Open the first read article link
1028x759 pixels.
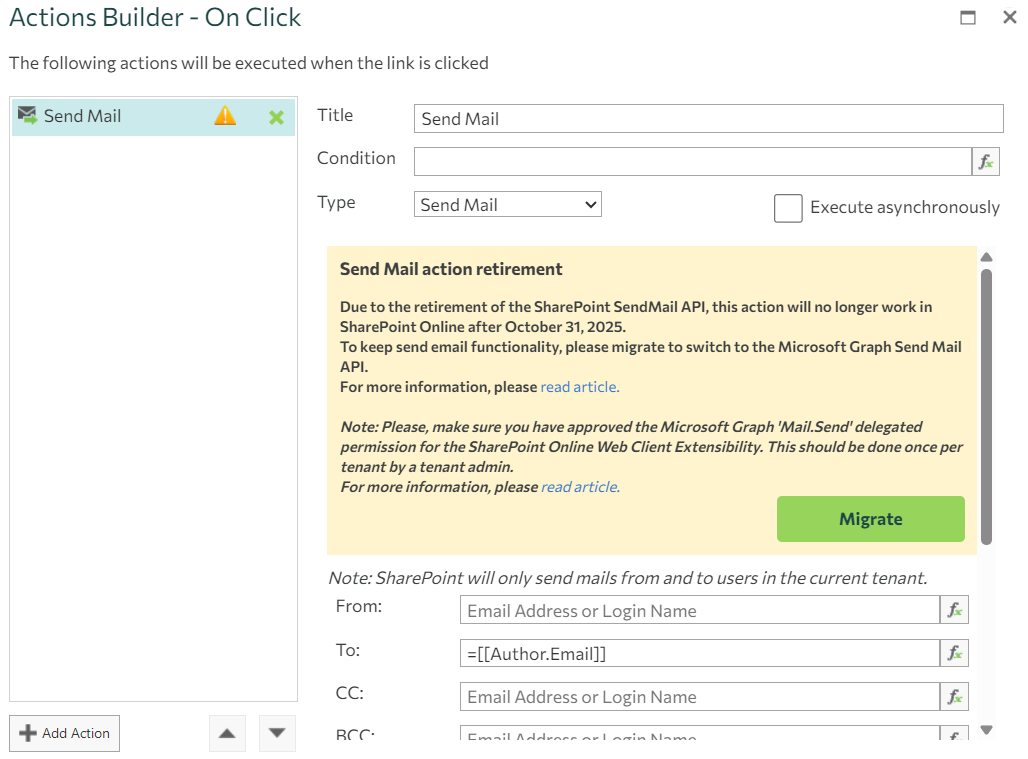tap(580, 387)
